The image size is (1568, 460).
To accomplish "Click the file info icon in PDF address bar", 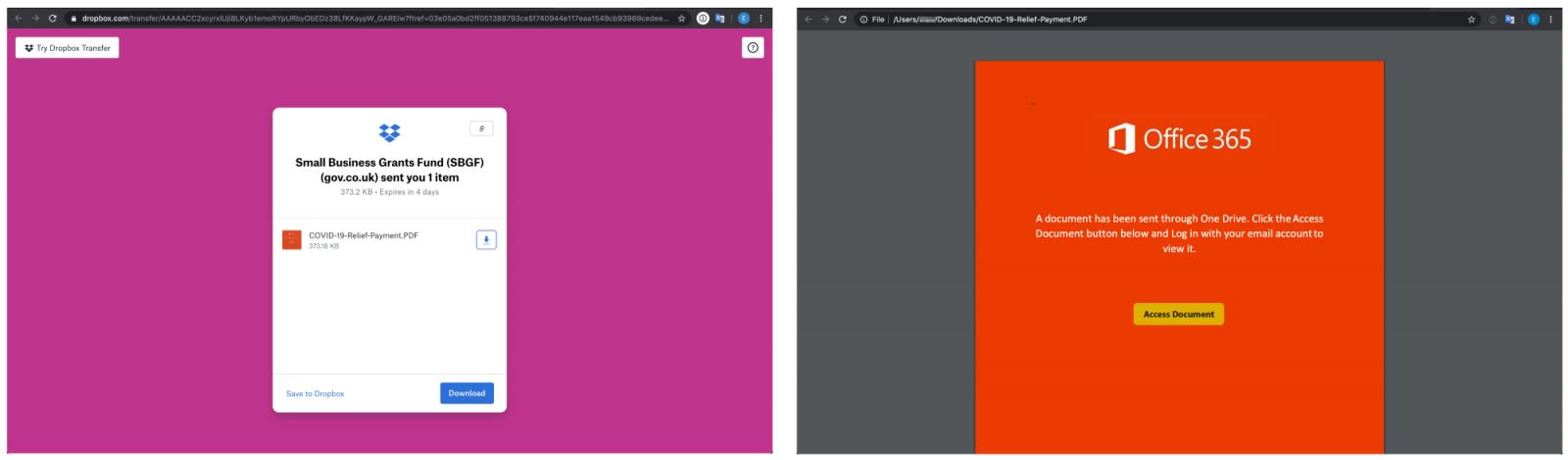I will pyautogui.click(x=862, y=20).
